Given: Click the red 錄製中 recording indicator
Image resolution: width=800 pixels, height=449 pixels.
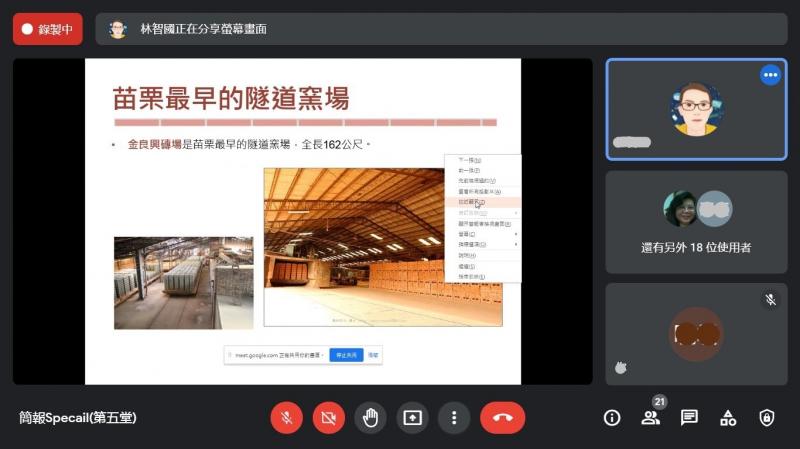Looking at the screenshot, I should (47, 29).
